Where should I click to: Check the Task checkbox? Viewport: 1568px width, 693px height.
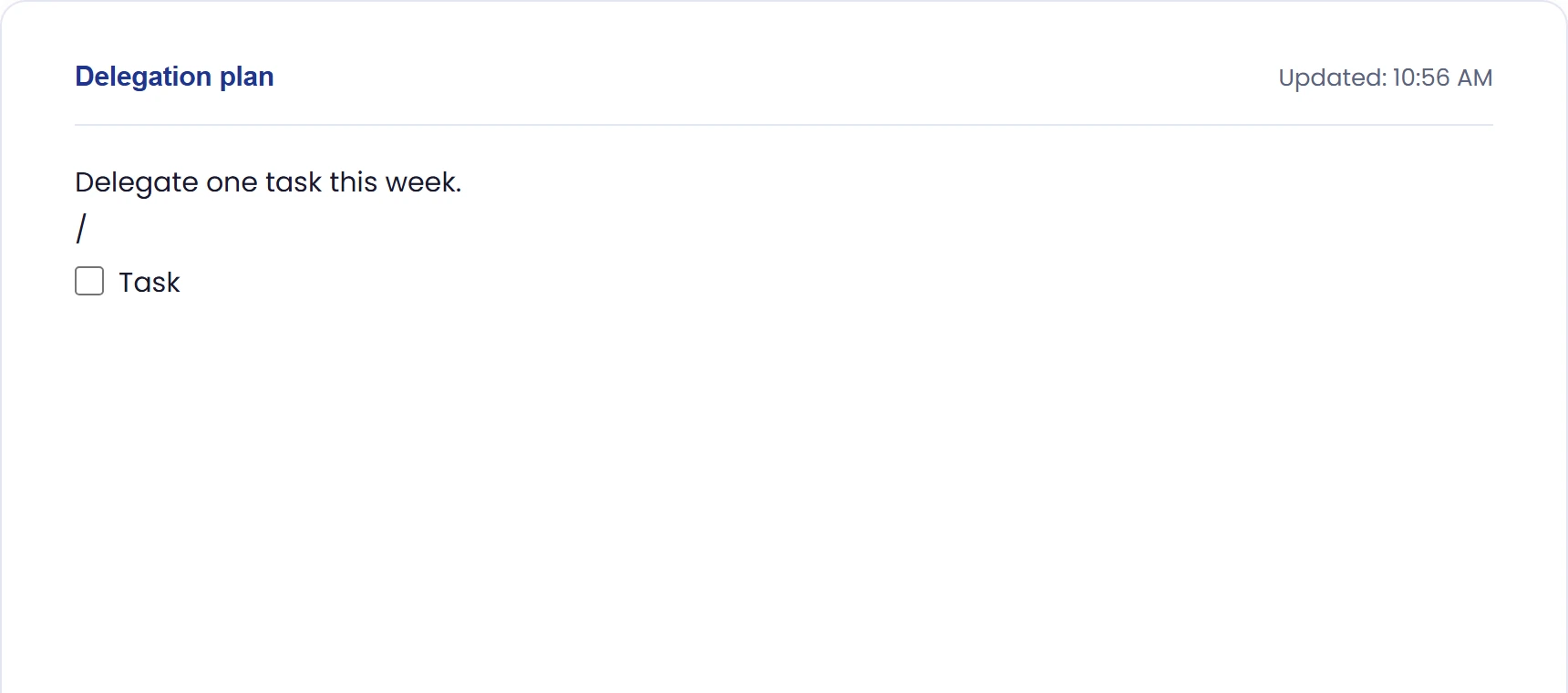89,281
